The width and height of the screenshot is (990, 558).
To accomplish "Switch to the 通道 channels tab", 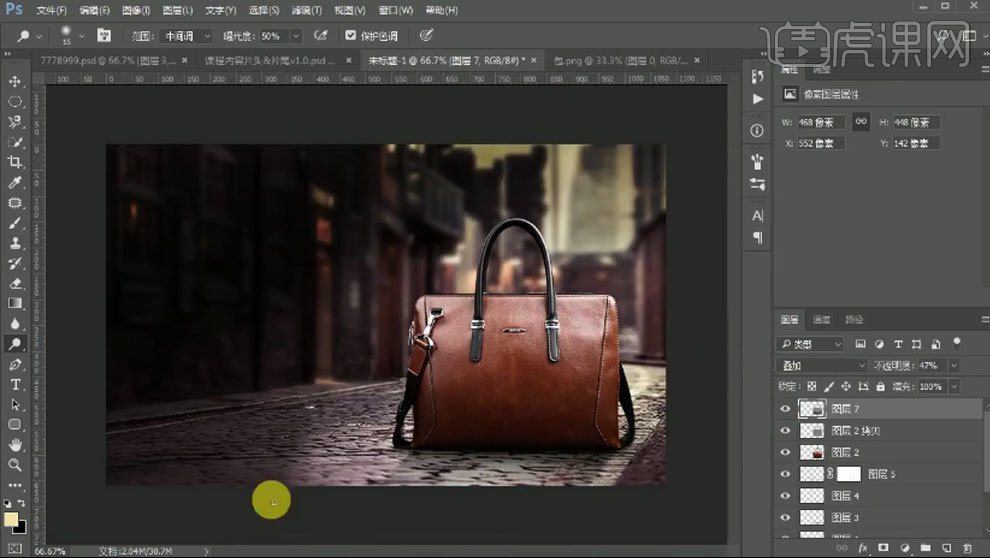I will (x=821, y=320).
